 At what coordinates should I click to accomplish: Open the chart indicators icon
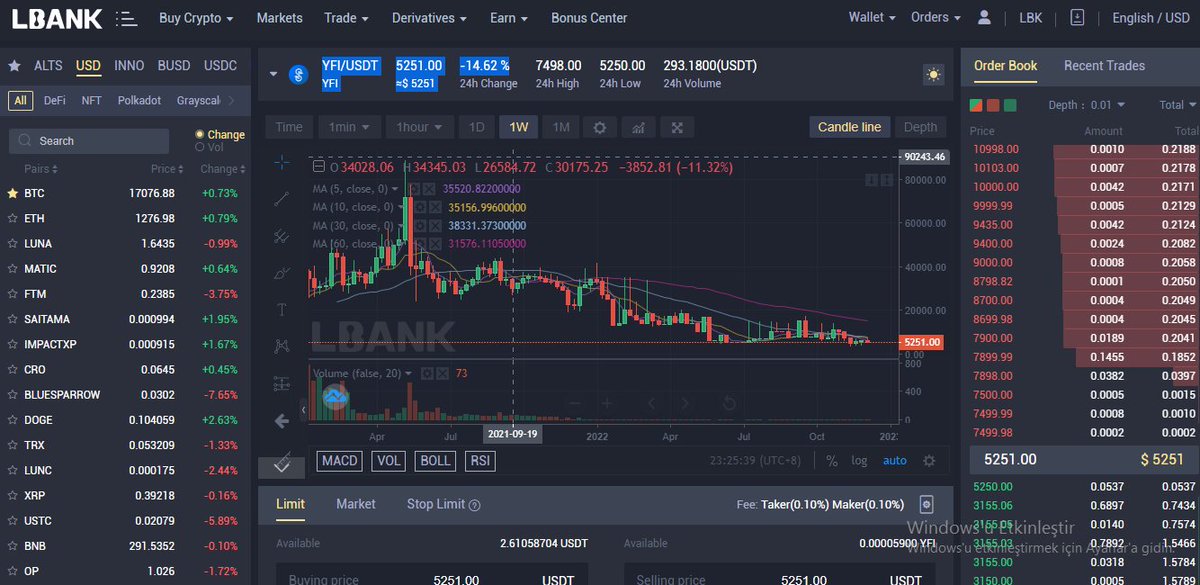click(x=638, y=127)
